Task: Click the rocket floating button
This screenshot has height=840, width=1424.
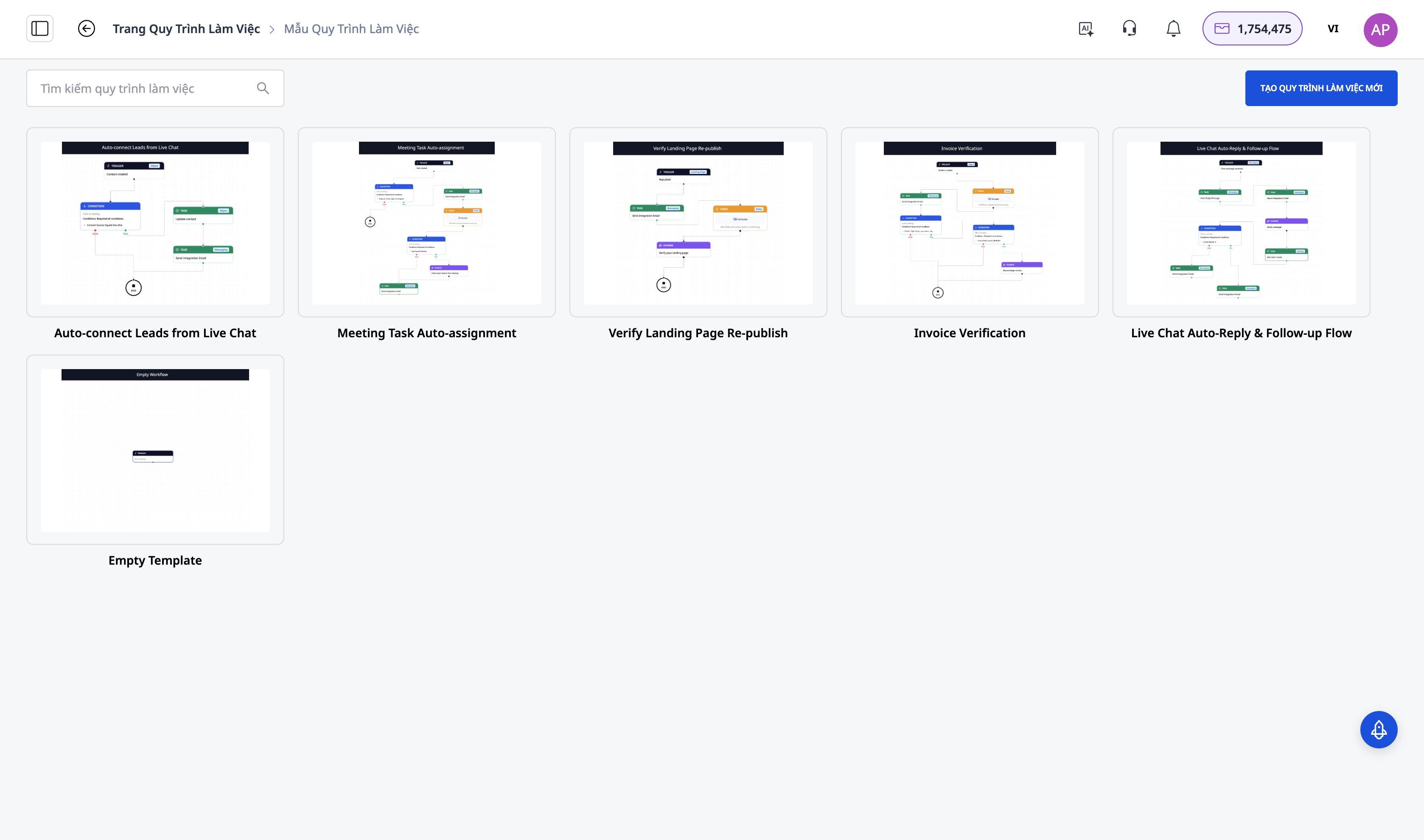Action: (x=1378, y=729)
